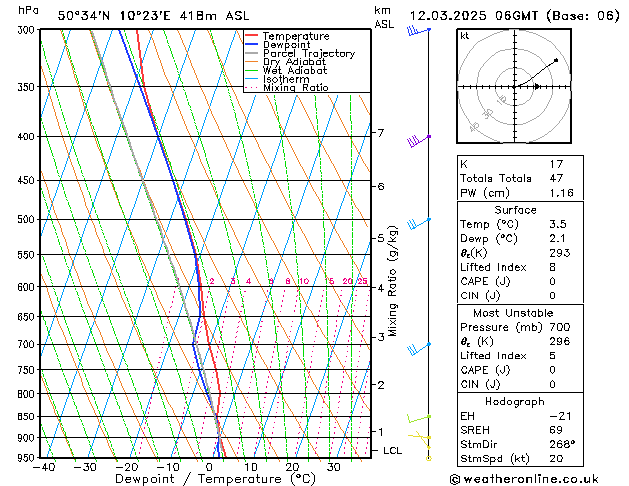Select the Dry Adiabat legend entry
The width and height of the screenshot is (629, 486).
pos(297,62)
